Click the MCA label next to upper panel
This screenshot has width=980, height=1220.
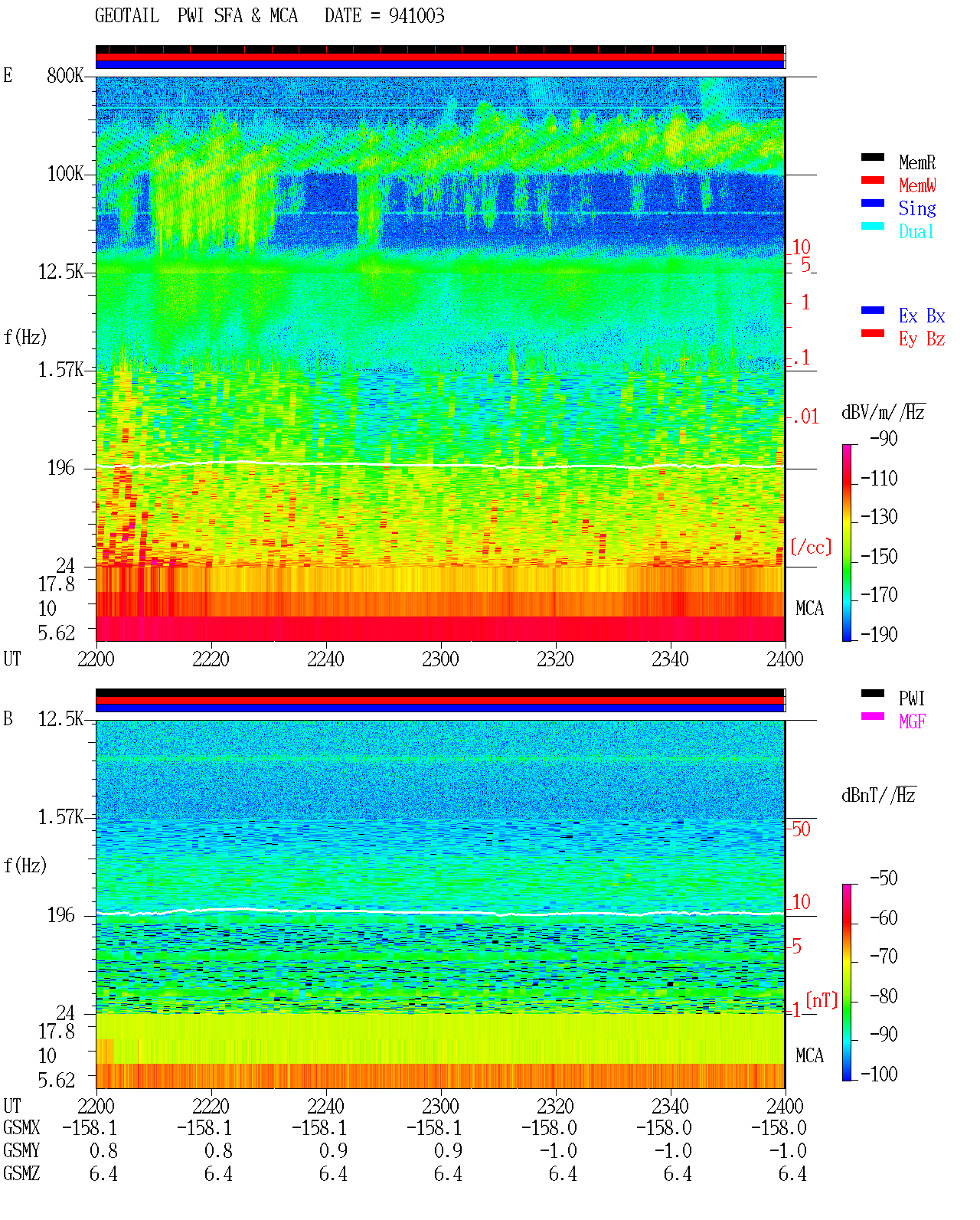point(810,609)
